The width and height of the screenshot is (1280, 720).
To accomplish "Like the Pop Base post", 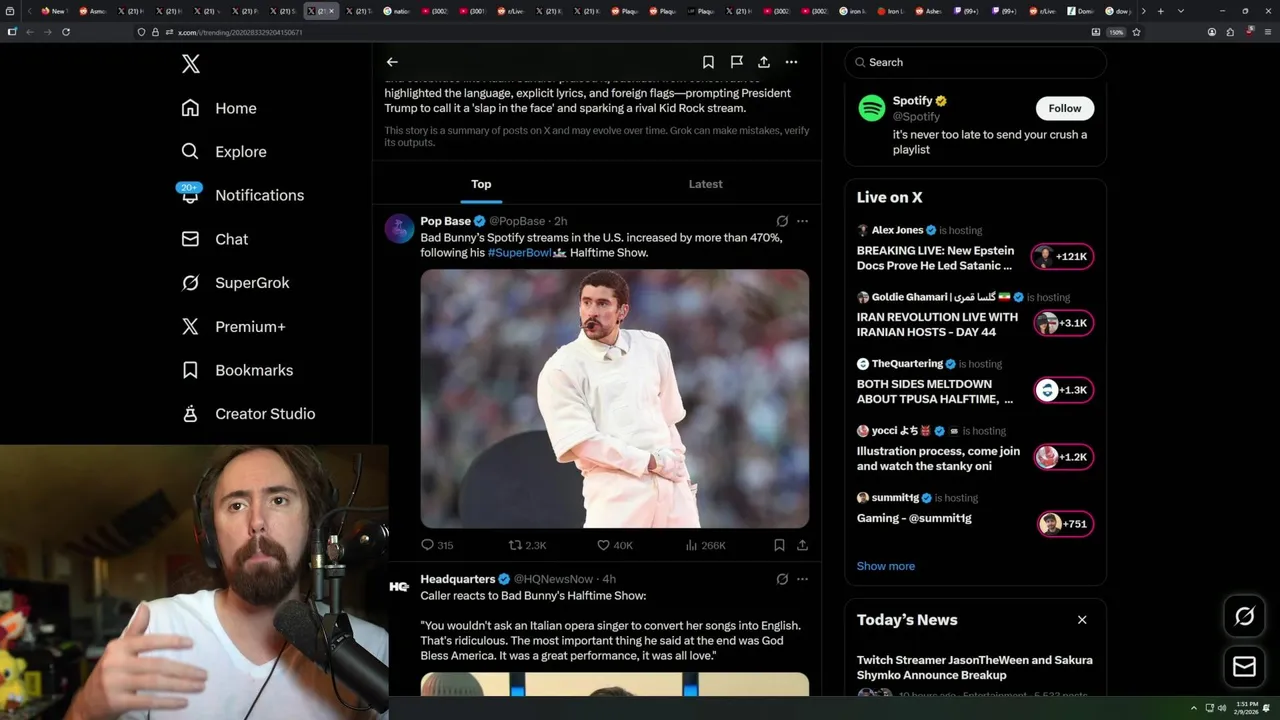I will pos(615,545).
